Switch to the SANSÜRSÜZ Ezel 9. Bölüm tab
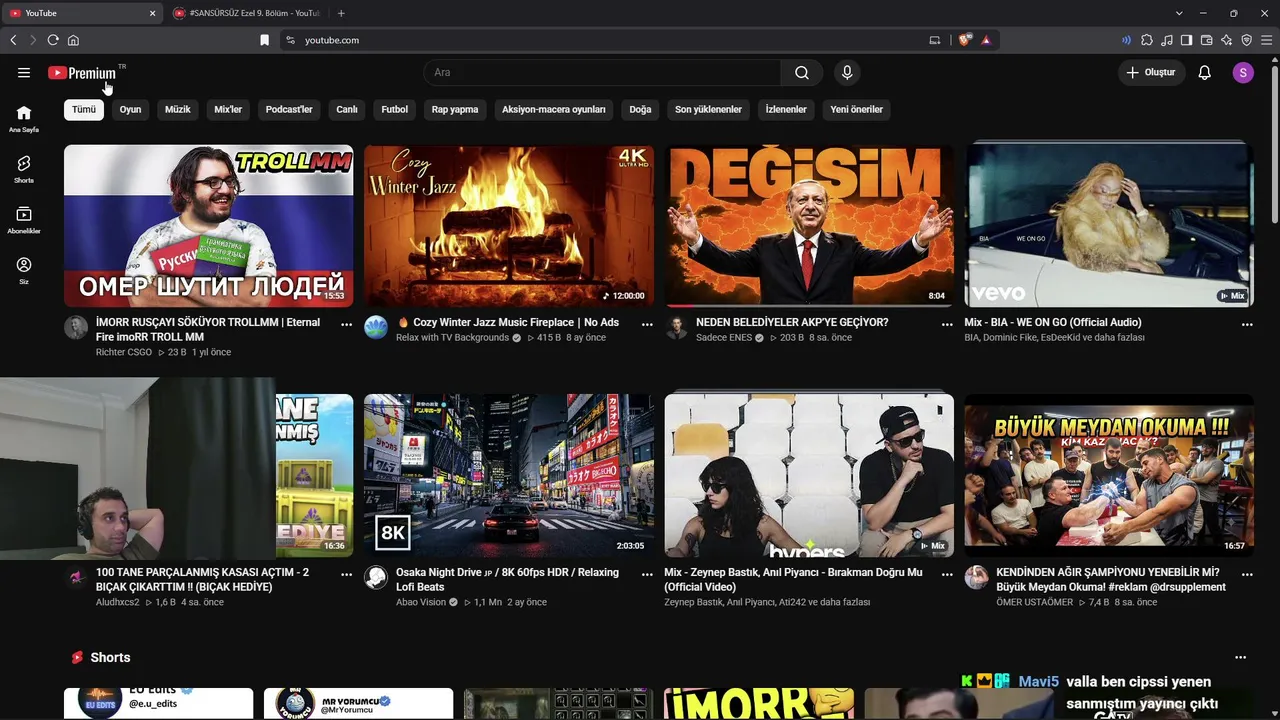The width and height of the screenshot is (1280, 720). click(244, 13)
